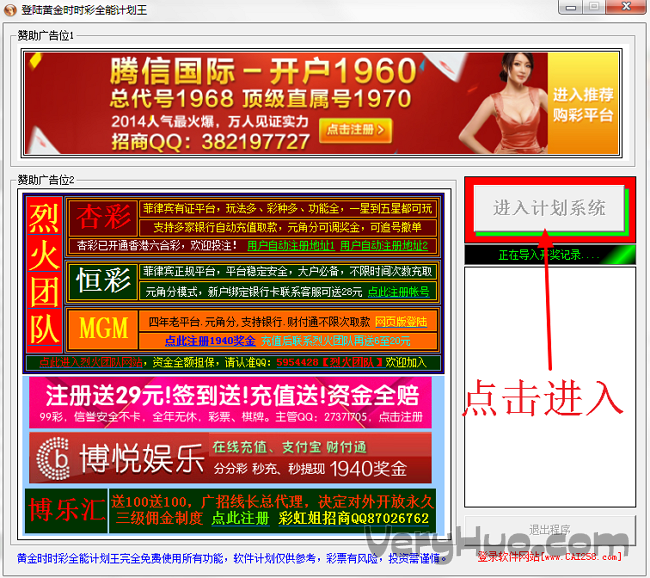Click the footer disclaimer text 黄金时时彩全能计划王完全免费
650x578 pixels.
tap(232, 559)
